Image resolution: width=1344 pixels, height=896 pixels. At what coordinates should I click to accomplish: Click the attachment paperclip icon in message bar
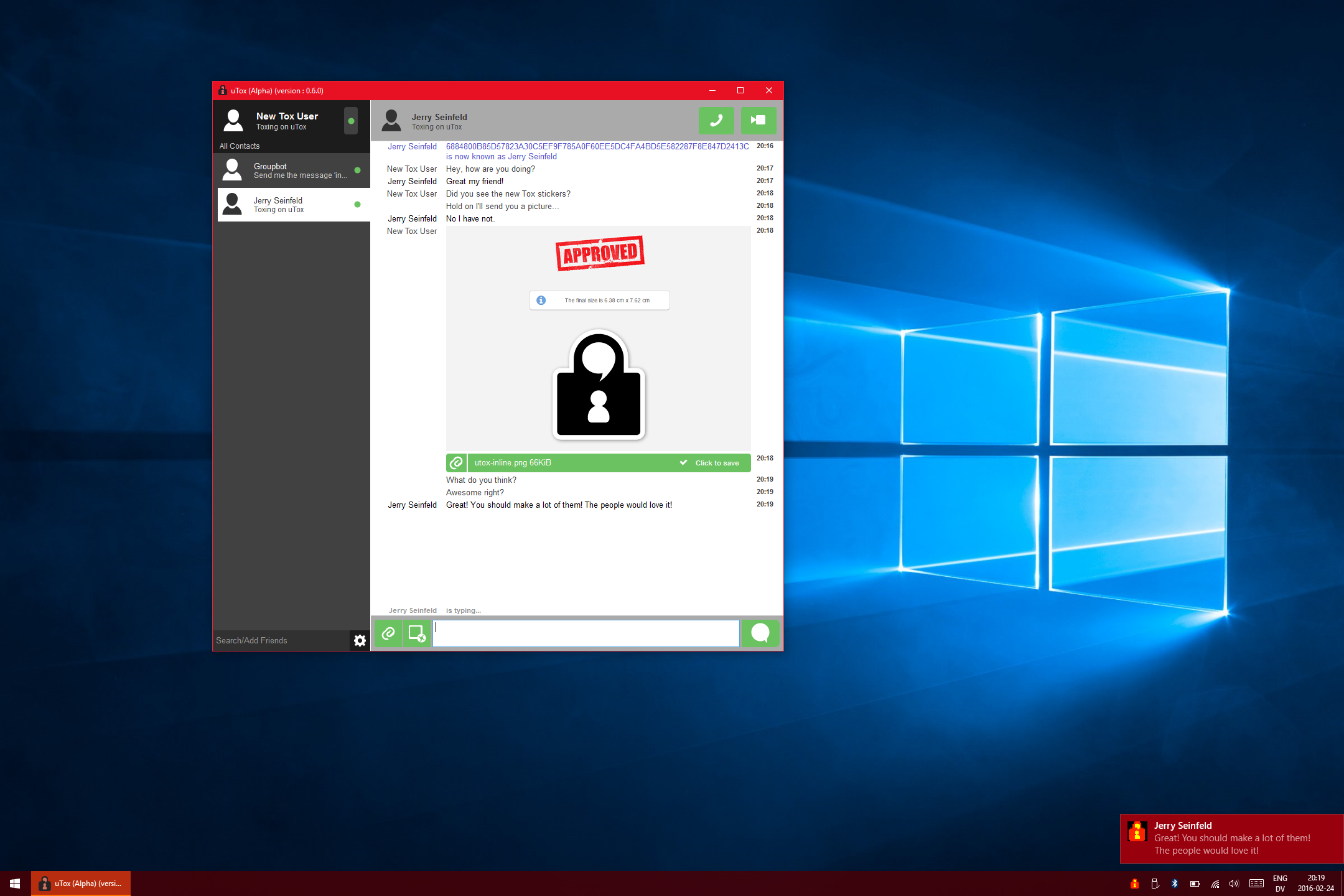tap(390, 632)
